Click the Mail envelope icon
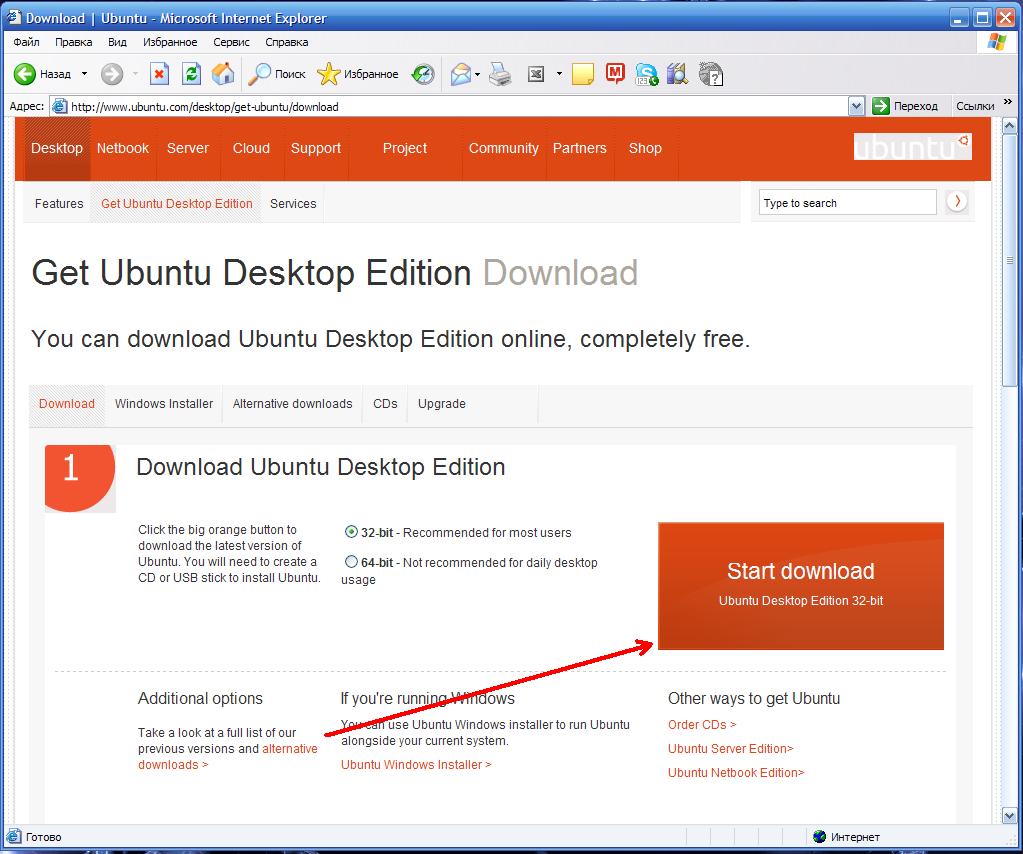The image size is (1023, 854). (x=461, y=74)
